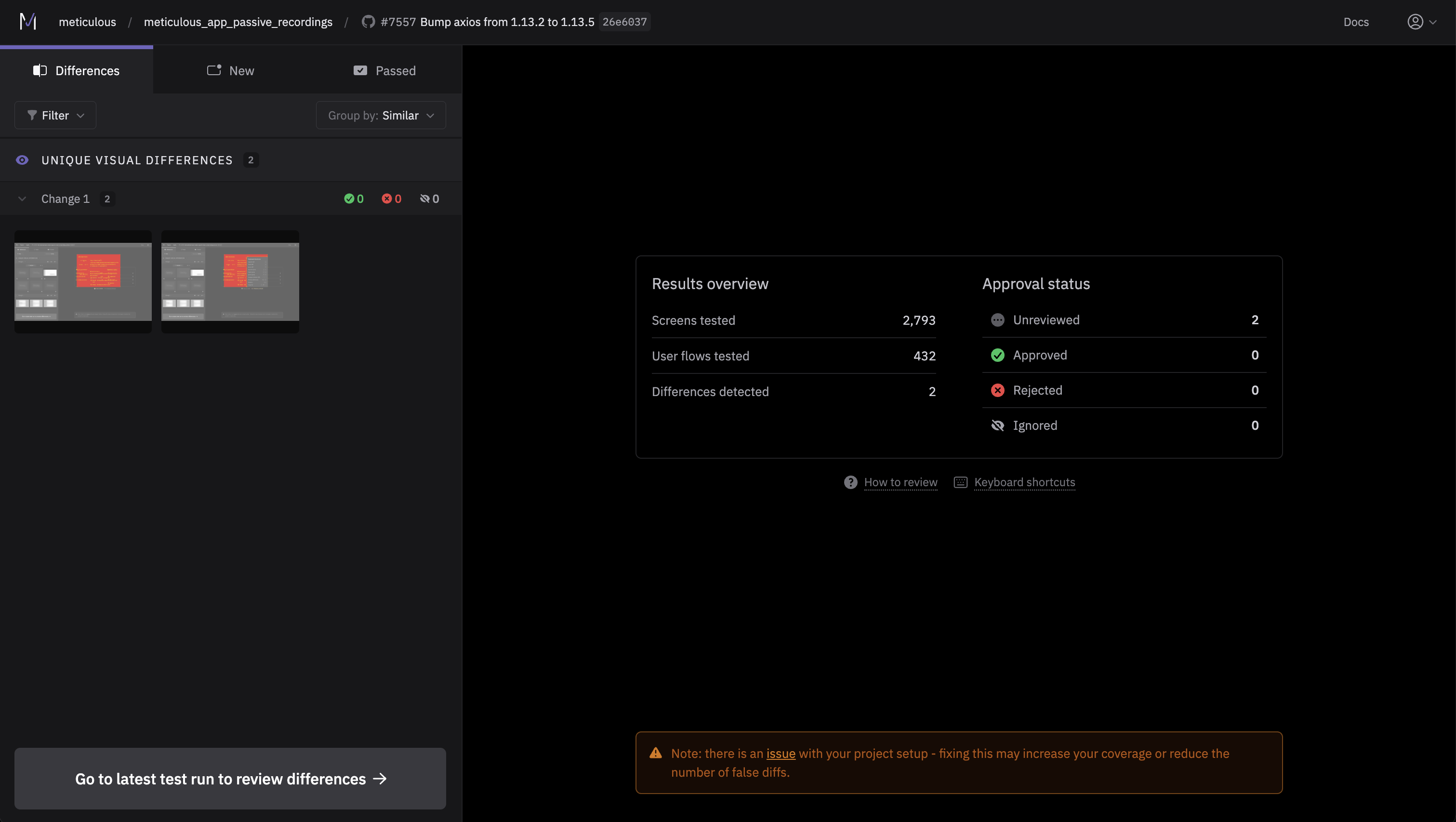Click the Results overview heading

click(x=710, y=284)
